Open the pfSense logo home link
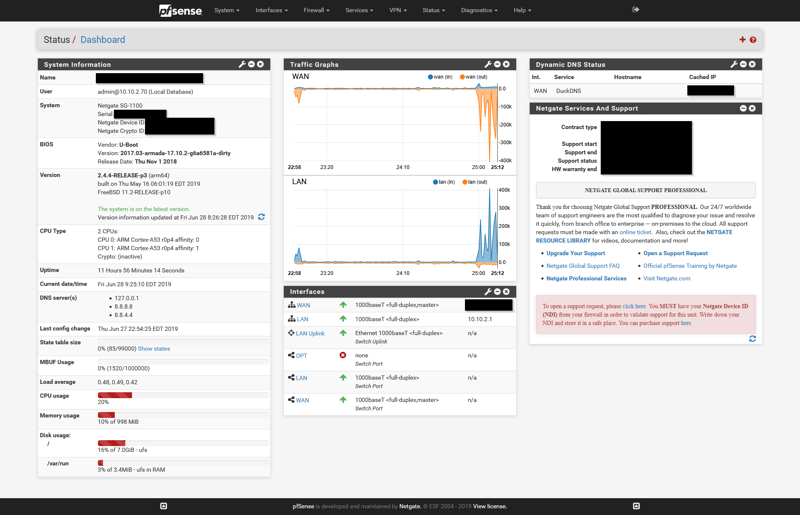Screen dimensions: 800x515 point(180,10)
